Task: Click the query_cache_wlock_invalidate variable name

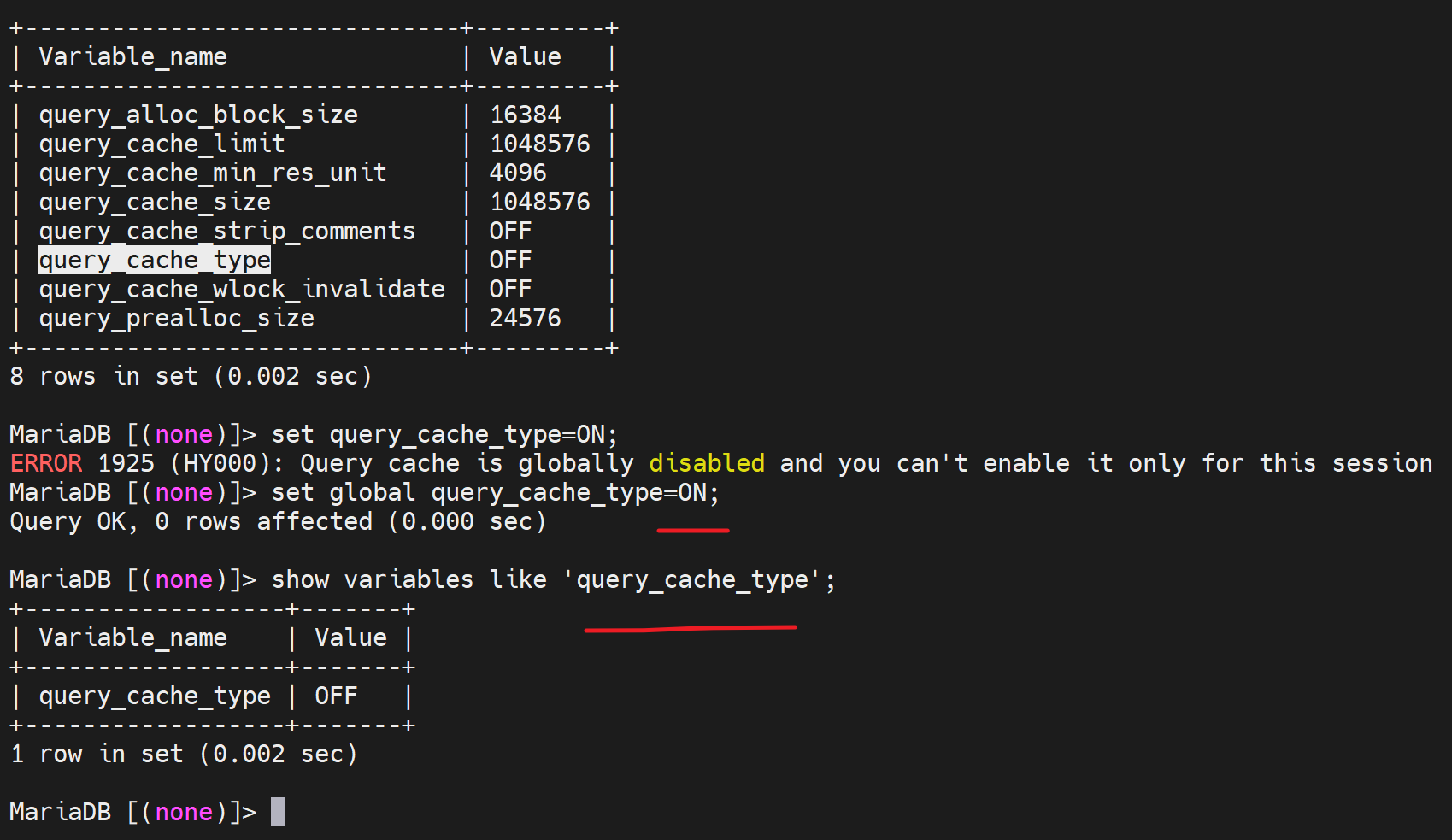Action: click(x=242, y=289)
